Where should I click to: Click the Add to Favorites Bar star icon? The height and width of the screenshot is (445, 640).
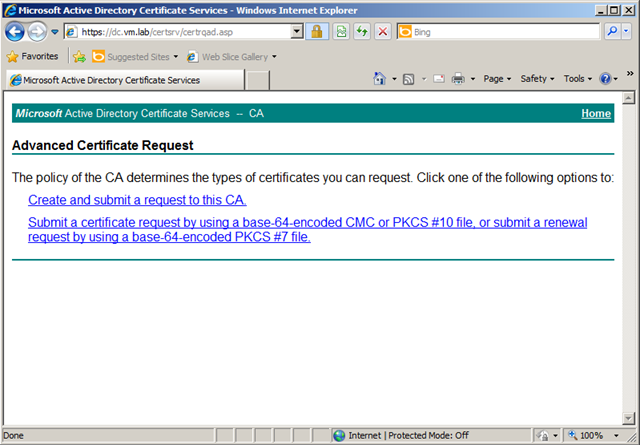(x=79, y=57)
